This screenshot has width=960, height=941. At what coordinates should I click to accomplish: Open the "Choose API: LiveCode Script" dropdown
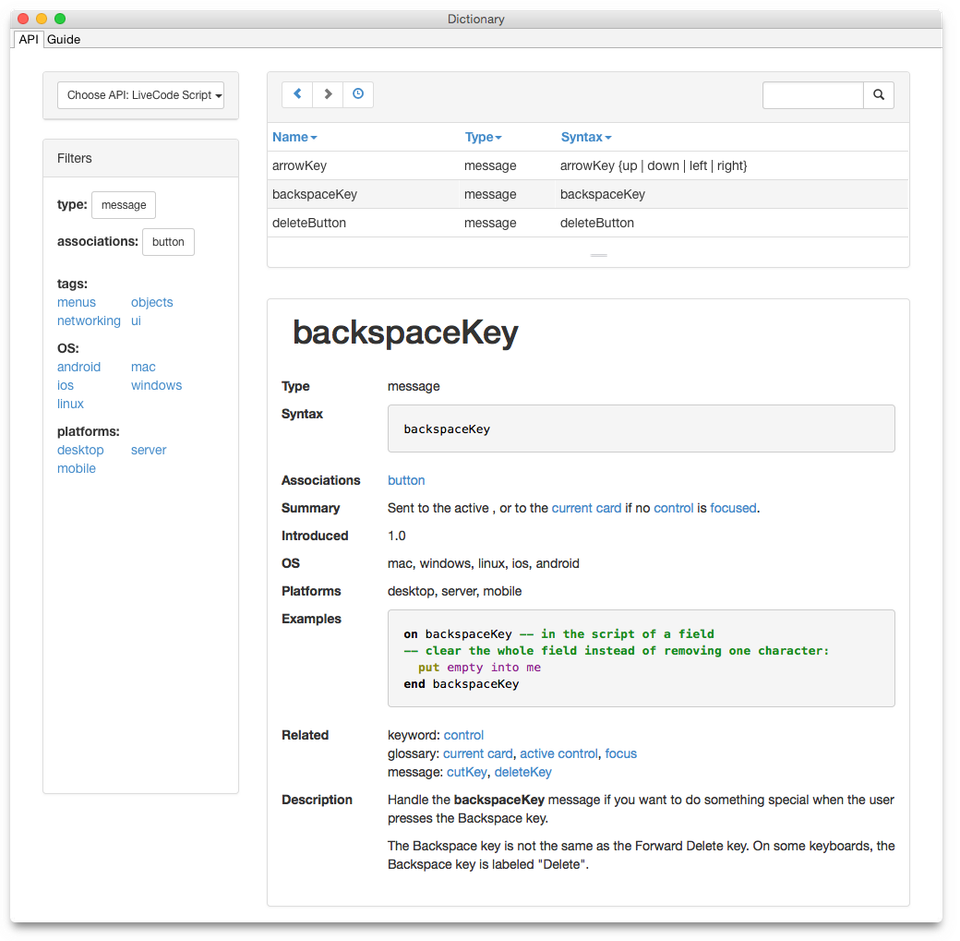[x=140, y=94]
